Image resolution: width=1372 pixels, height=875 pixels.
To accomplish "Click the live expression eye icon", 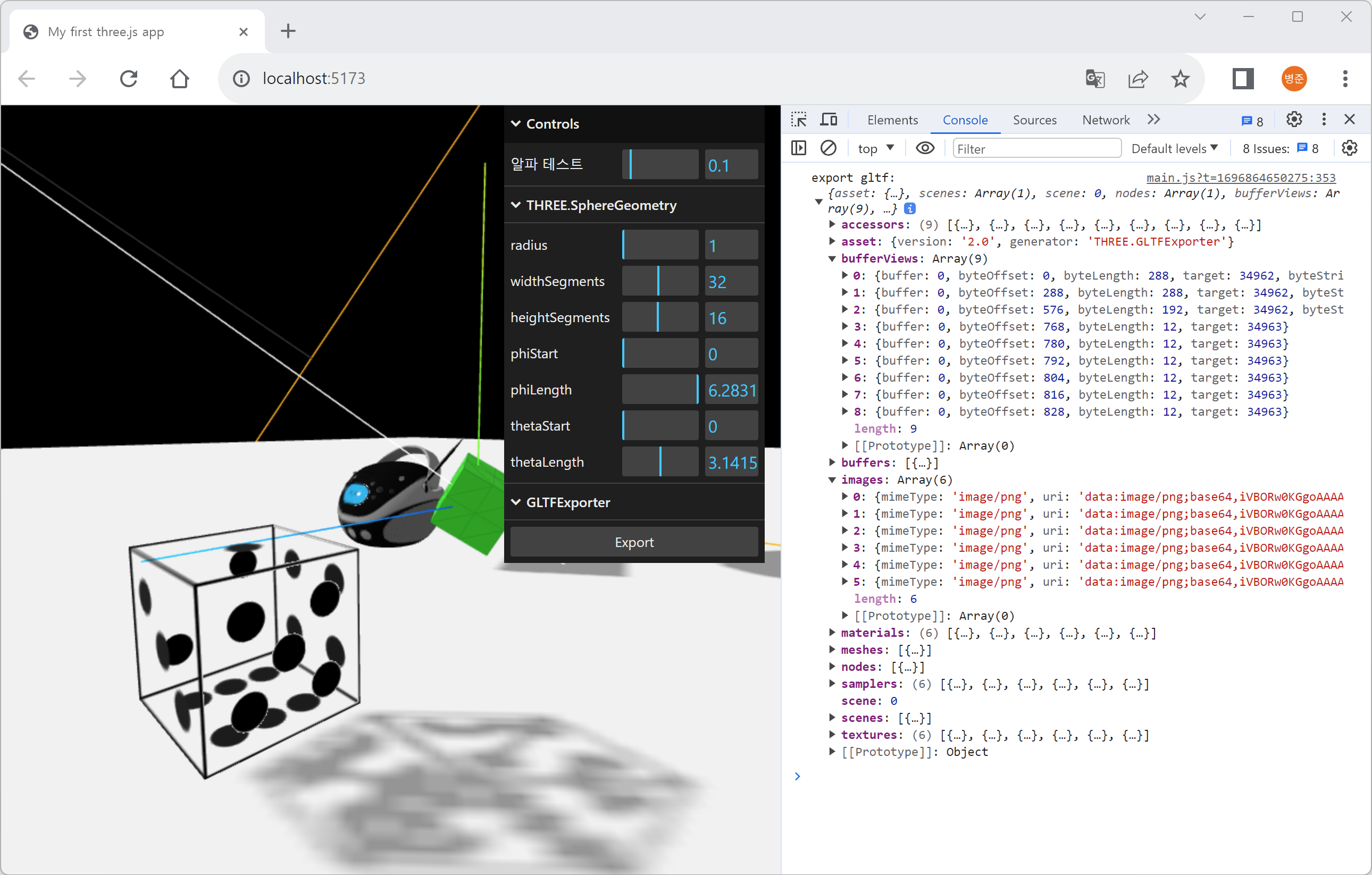I will [x=925, y=148].
